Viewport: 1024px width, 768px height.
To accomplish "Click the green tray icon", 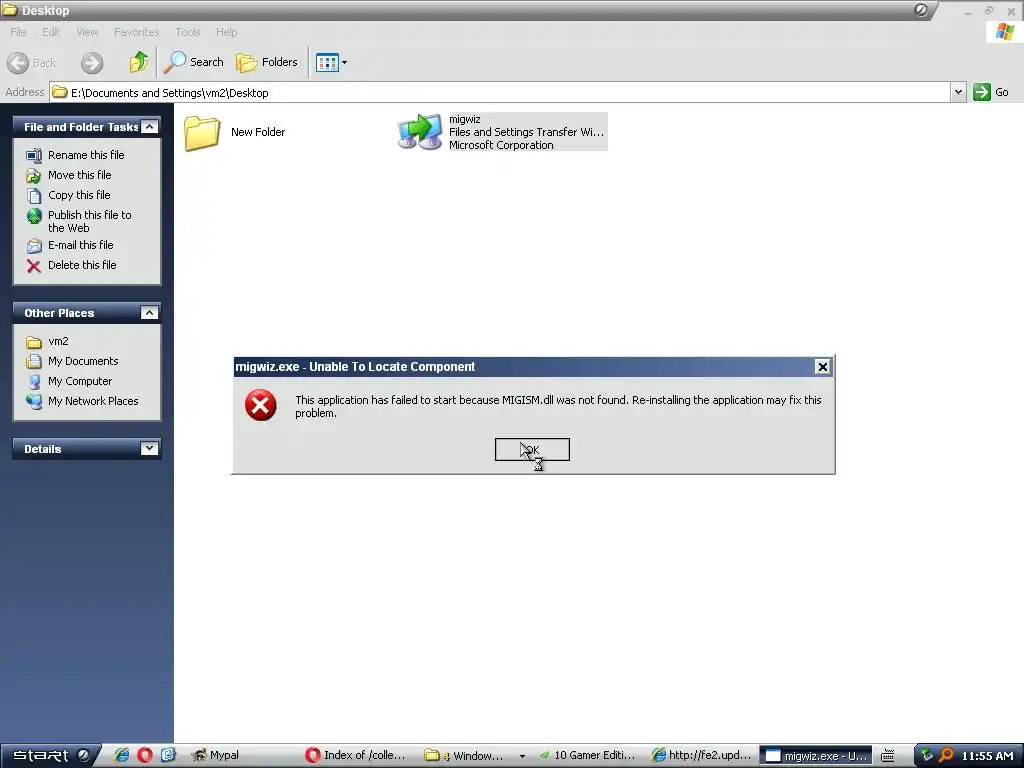I will click(927, 755).
